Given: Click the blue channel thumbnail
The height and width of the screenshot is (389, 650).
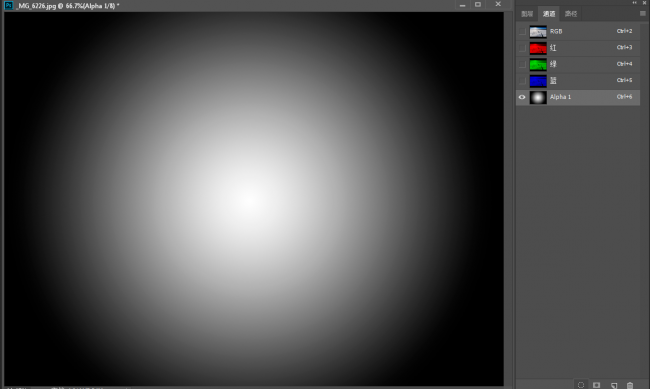Looking at the screenshot, I should point(538,80).
